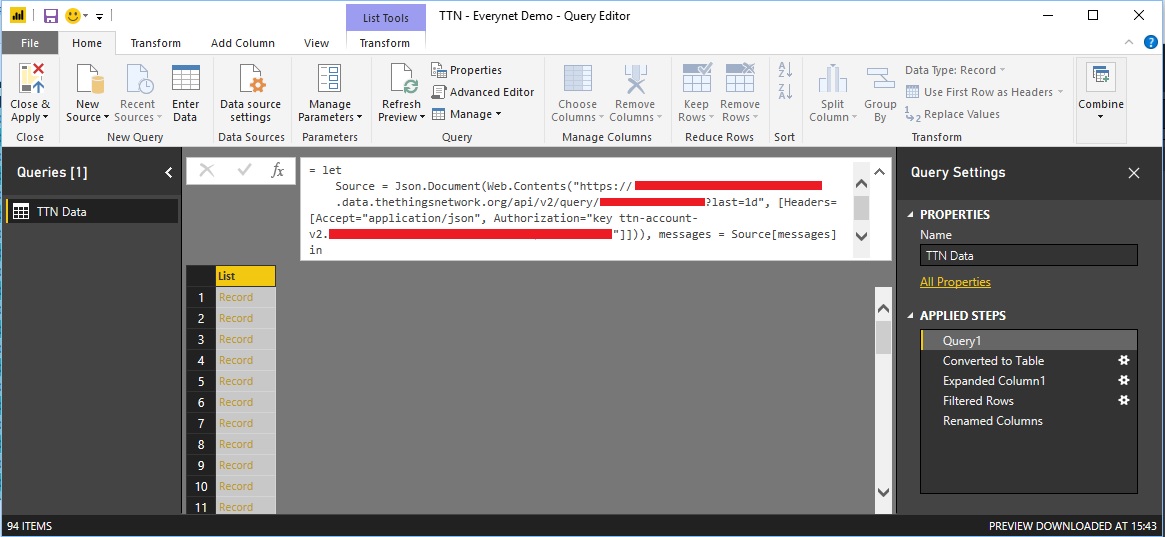Collapse the Queries pane
The height and width of the screenshot is (537, 1165).
[x=169, y=172]
